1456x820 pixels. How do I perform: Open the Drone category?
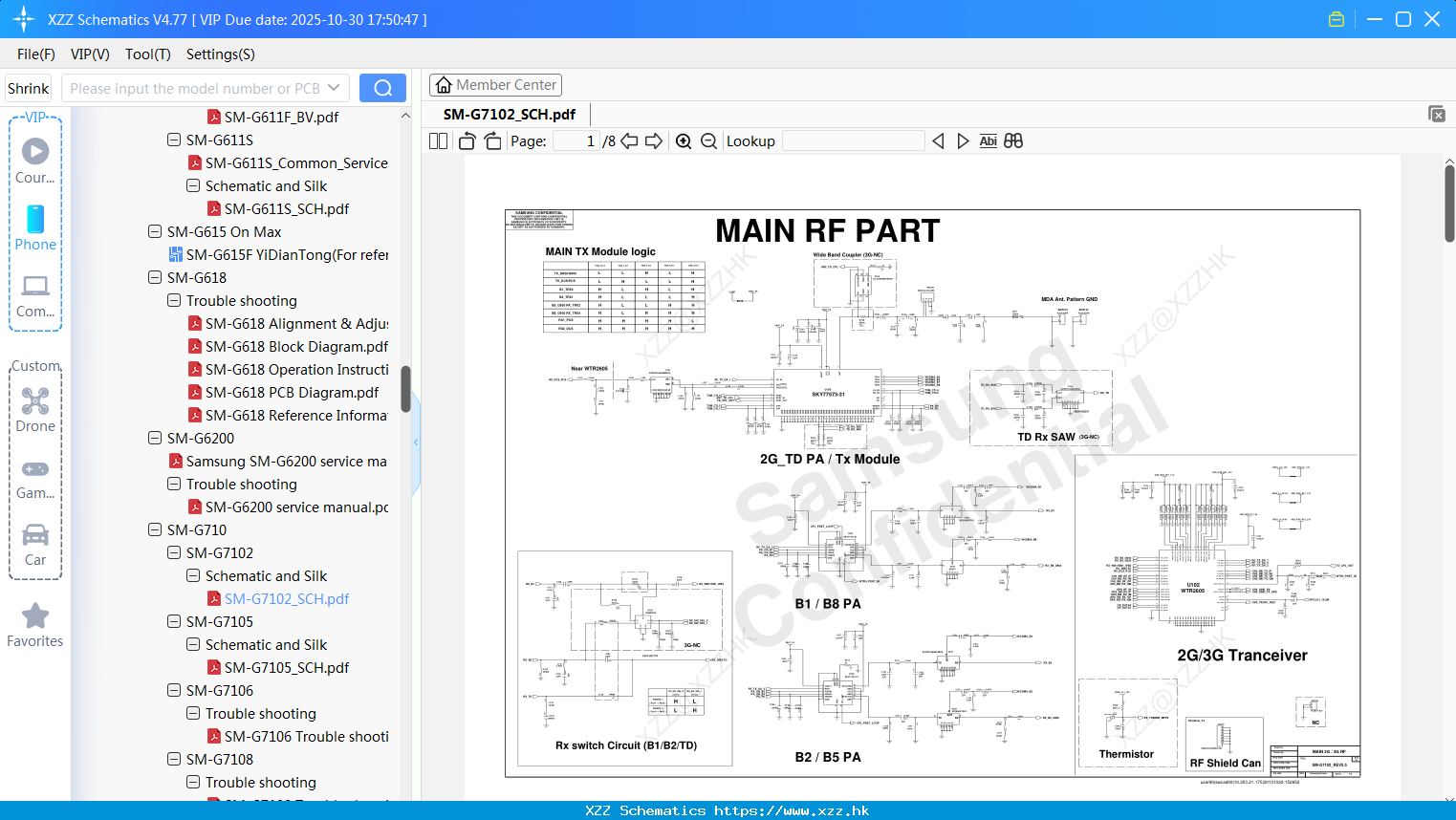(x=35, y=409)
